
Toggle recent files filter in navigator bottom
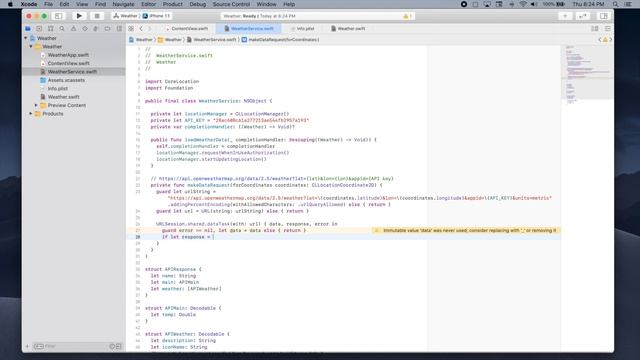click(x=112, y=346)
